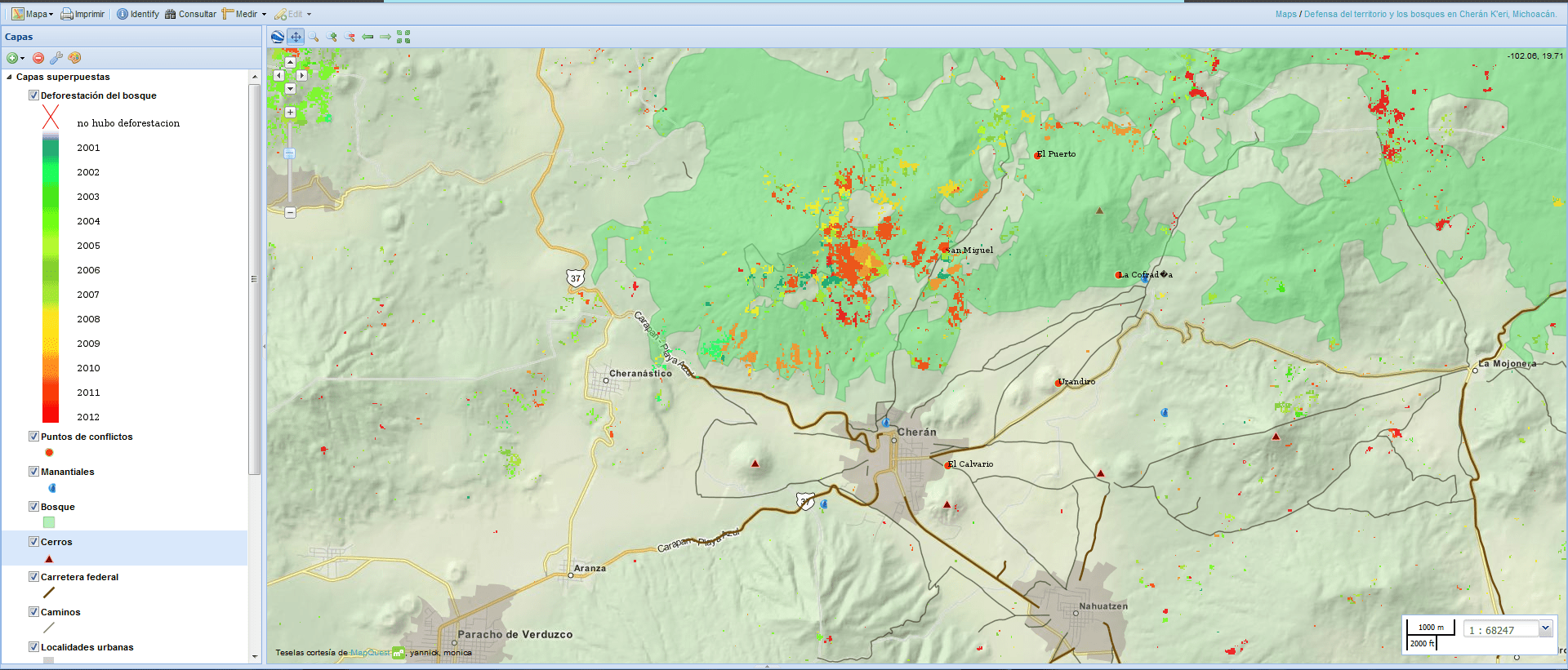Toggle the Bosque layer checkbox
The height and width of the screenshot is (670, 1568).
point(33,507)
